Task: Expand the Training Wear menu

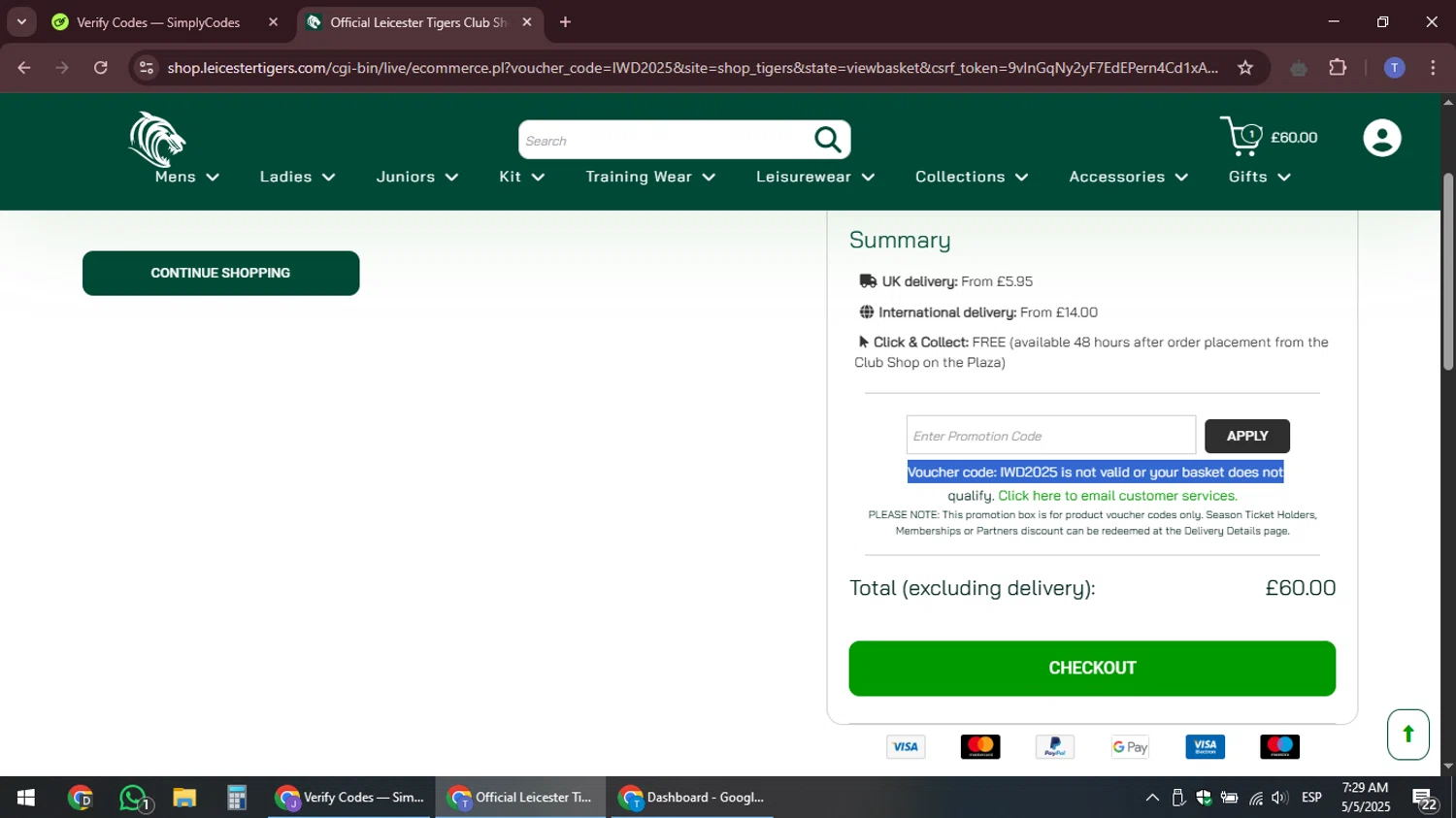Action: (x=650, y=177)
